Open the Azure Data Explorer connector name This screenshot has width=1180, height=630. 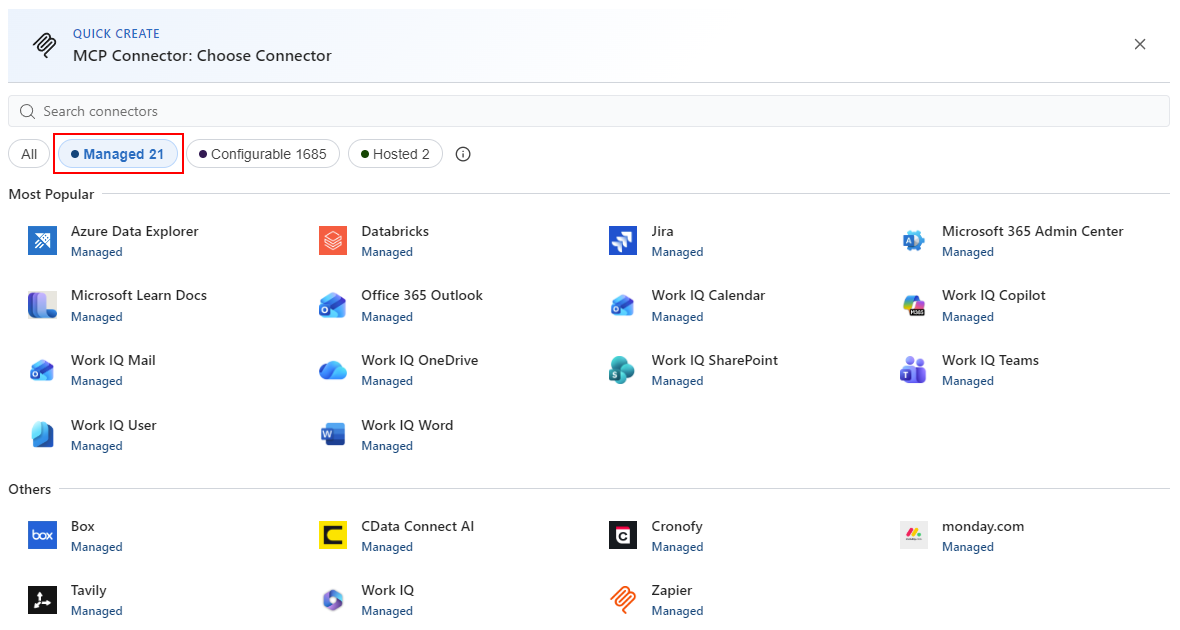(x=135, y=232)
